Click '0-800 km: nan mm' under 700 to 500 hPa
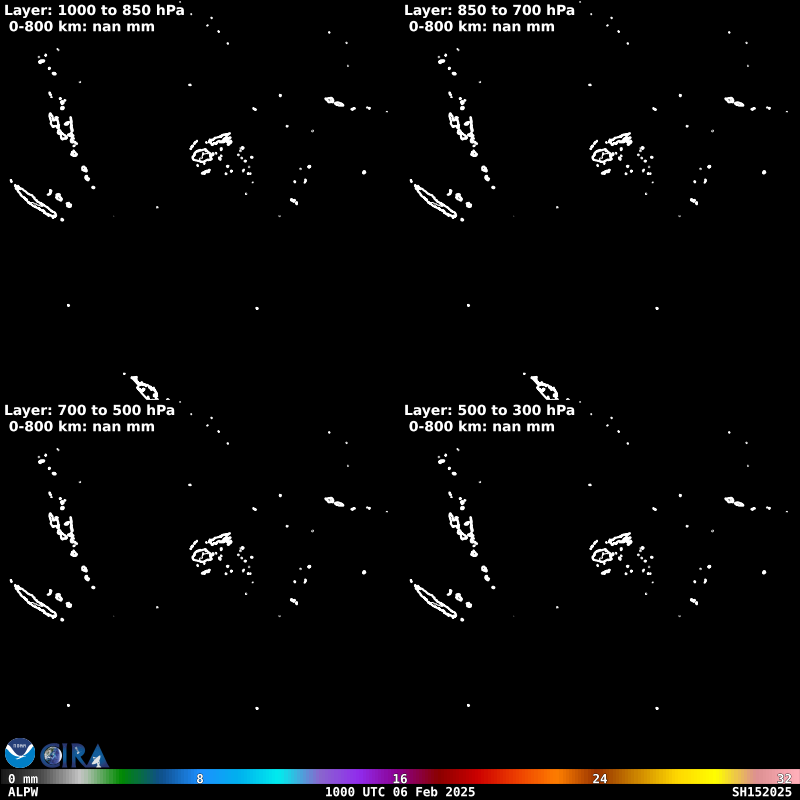The height and width of the screenshot is (800, 800). 82,427
